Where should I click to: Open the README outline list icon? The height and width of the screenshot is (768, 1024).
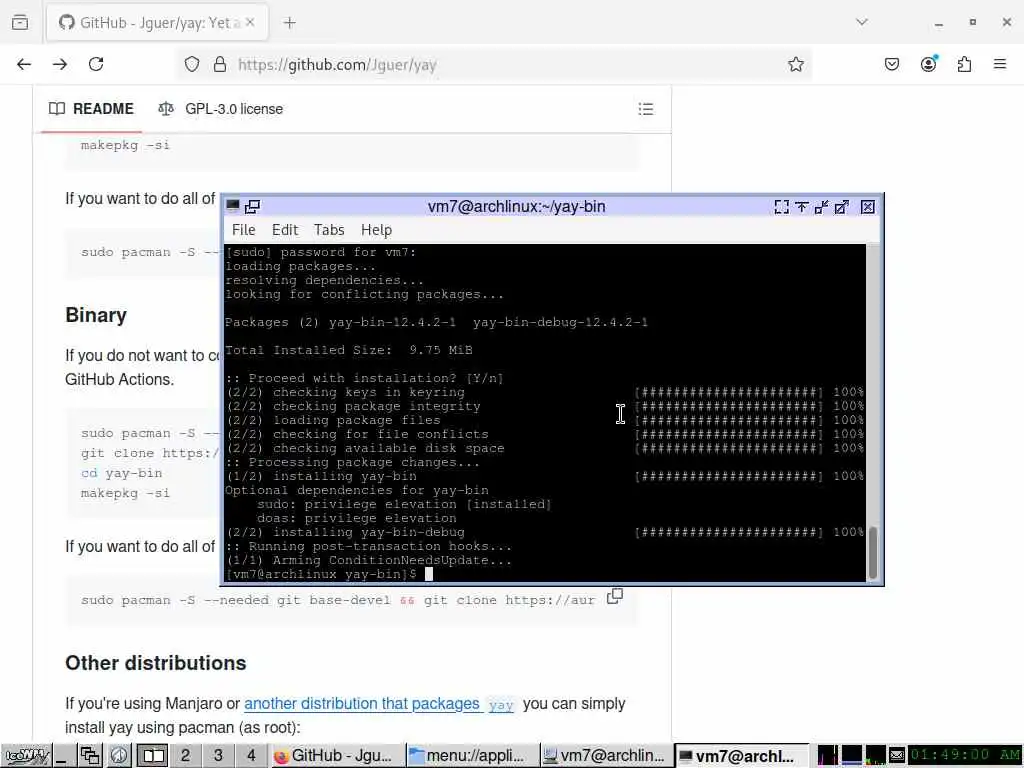(645, 109)
